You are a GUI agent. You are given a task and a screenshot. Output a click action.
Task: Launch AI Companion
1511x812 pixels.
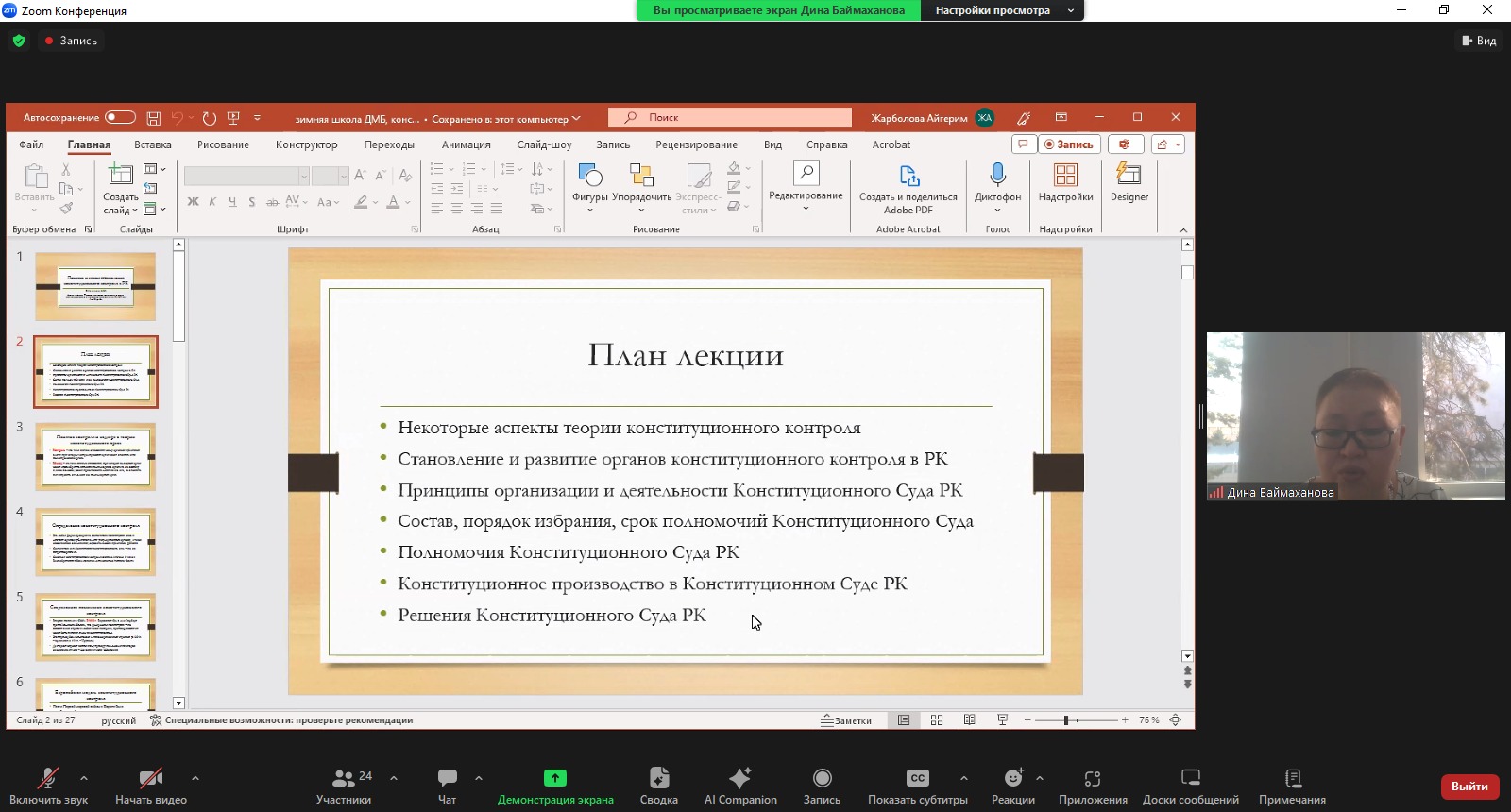pyautogui.click(x=740, y=786)
